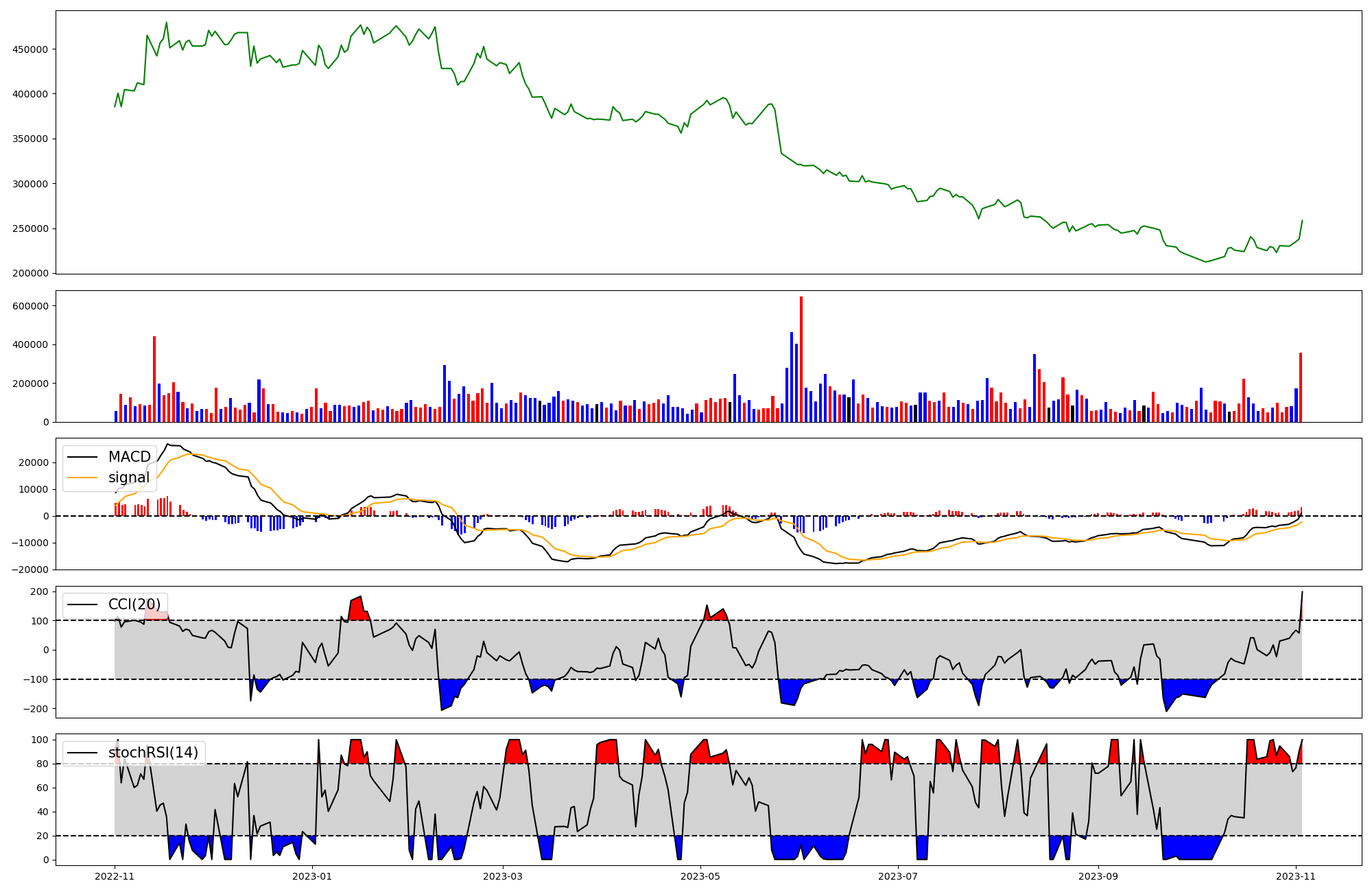Click the 2023-07 x-axis date label
The width and height of the screenshot is (1372, 892).
pos(898,876)
